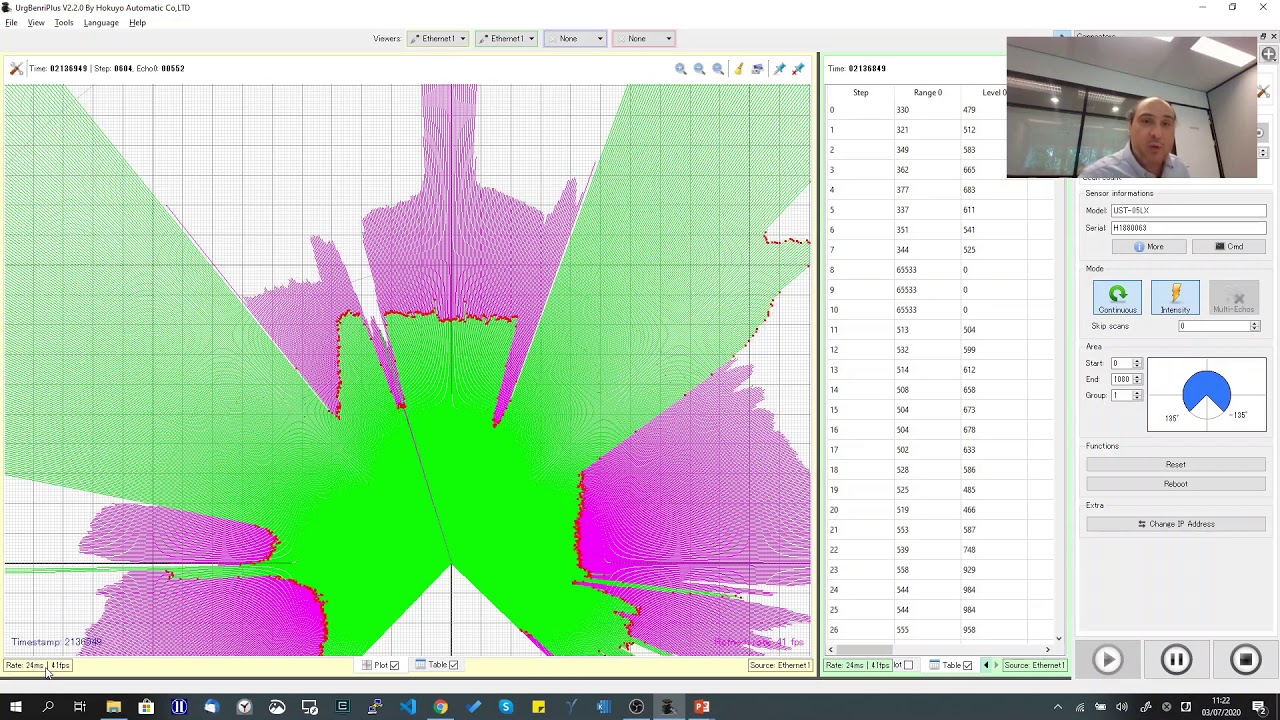Screen dimensions: 1280x720
Task: Toggle Plot checkbox in right viewer footer
Action: tap(908, 665)
